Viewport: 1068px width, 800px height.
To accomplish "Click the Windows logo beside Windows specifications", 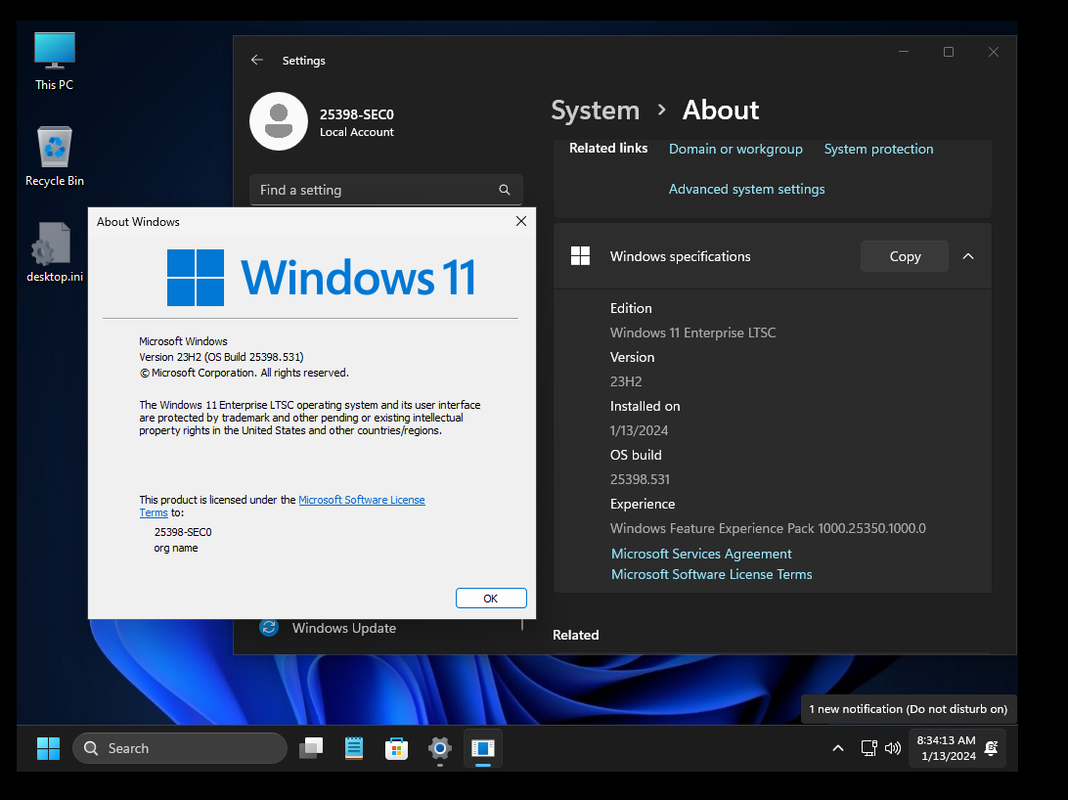I will [x=580, y=256].
